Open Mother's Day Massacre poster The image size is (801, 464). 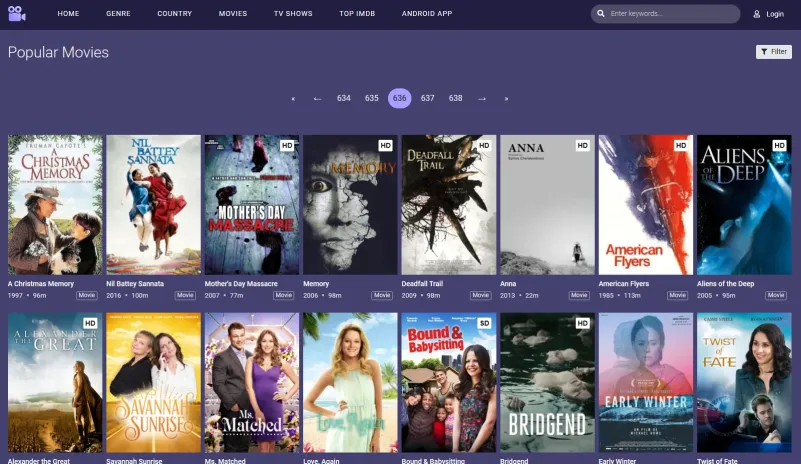(252, 205)
